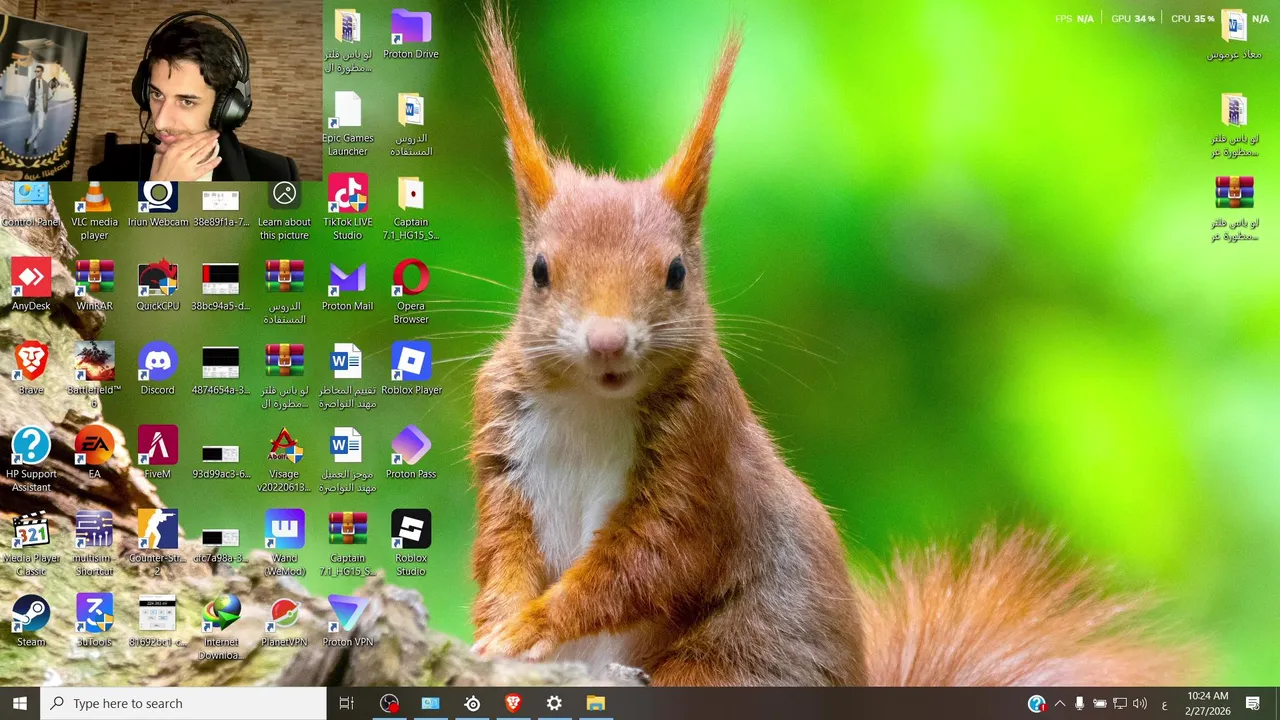Open the battery status tray icon
This screenshot has height=720, width=1280.
click(x=1099, y=703)
